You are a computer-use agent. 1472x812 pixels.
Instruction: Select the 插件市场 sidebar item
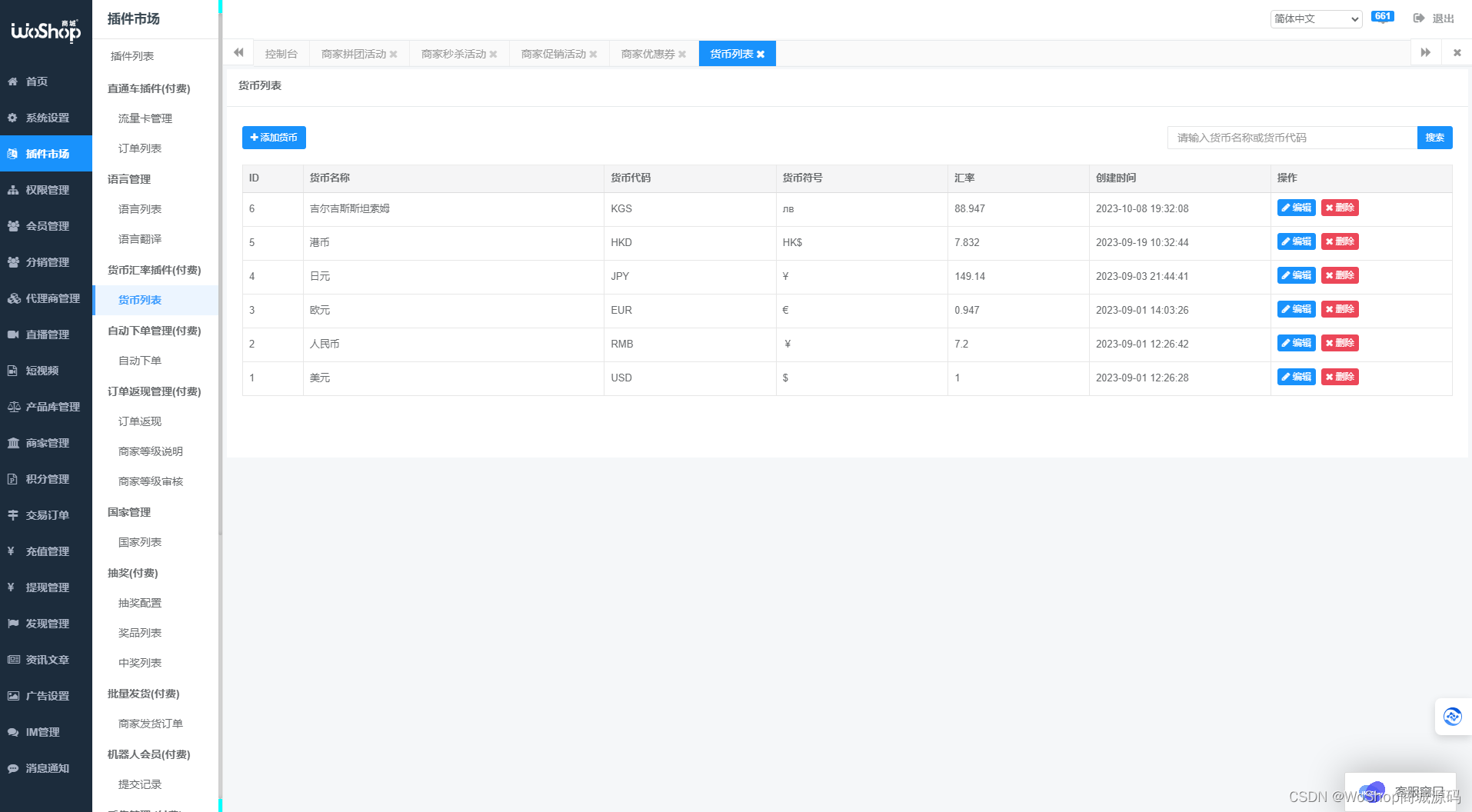46,154
